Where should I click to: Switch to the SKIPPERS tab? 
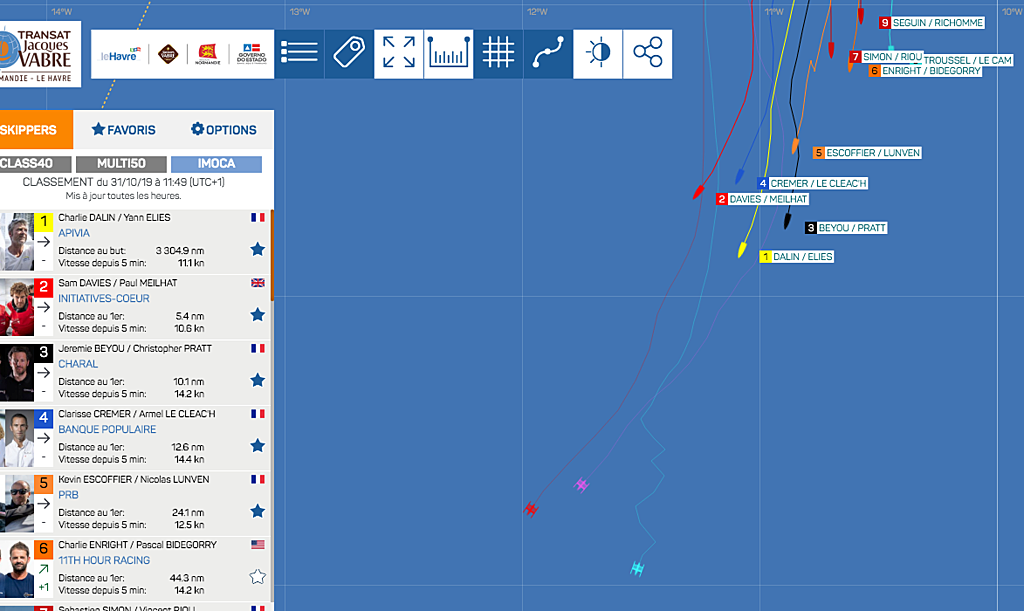[34, 130]
